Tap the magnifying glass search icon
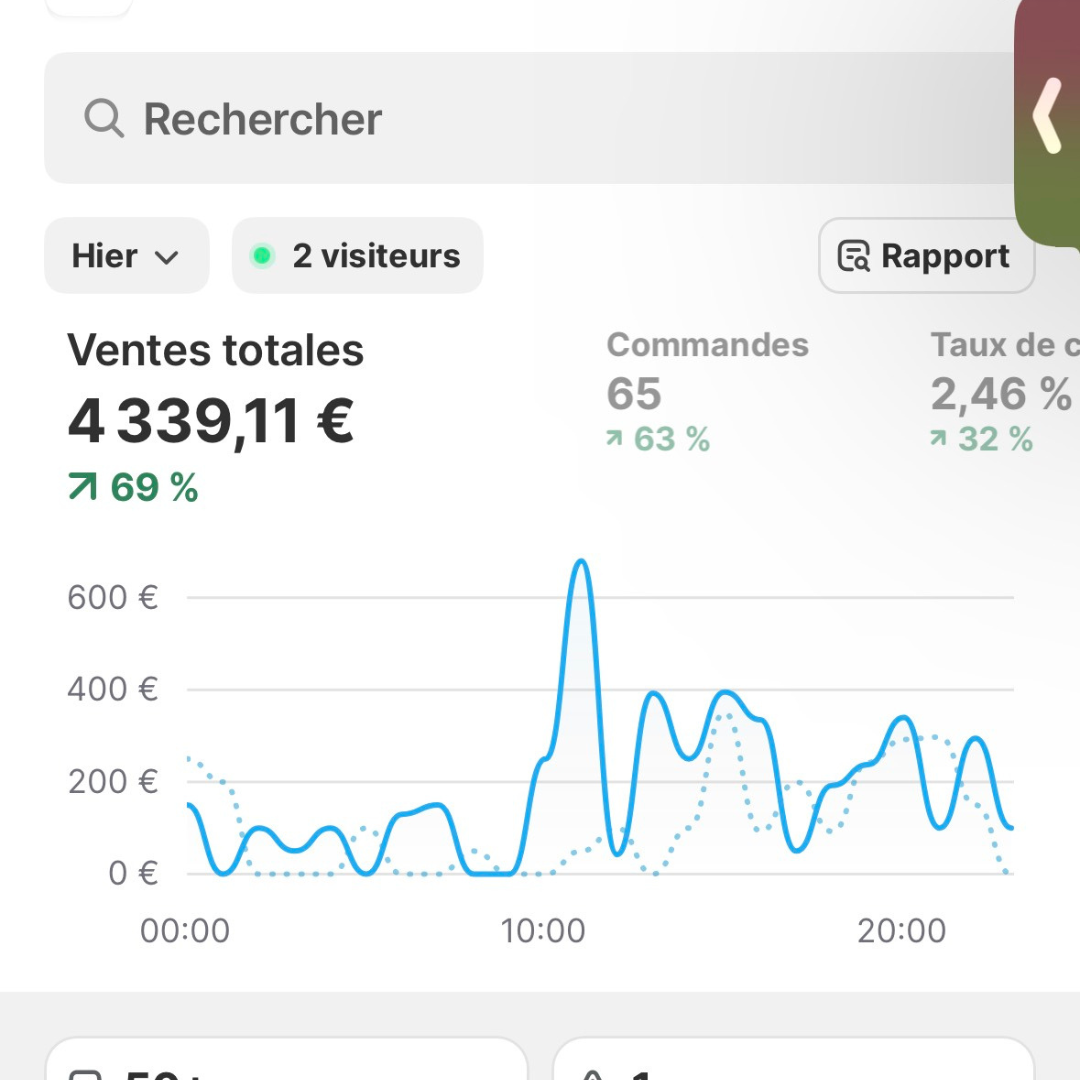 point(104,118)
